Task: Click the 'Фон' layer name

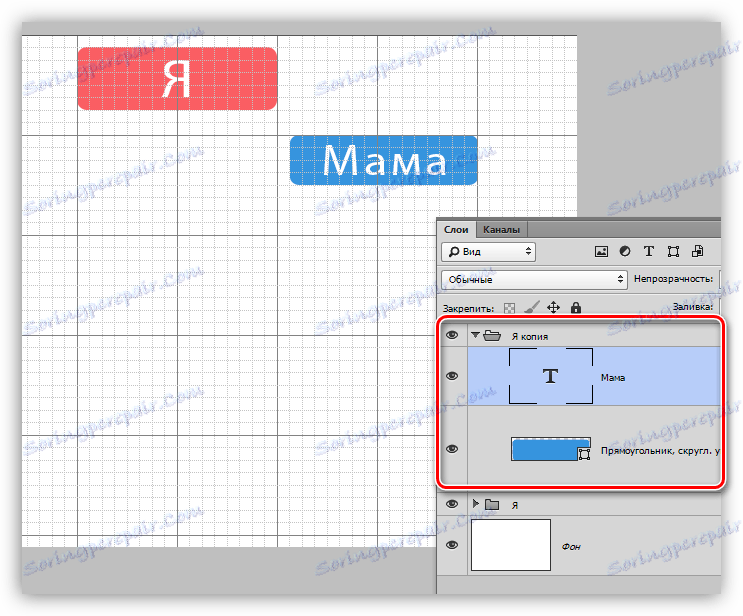Action: click(571, 547)
